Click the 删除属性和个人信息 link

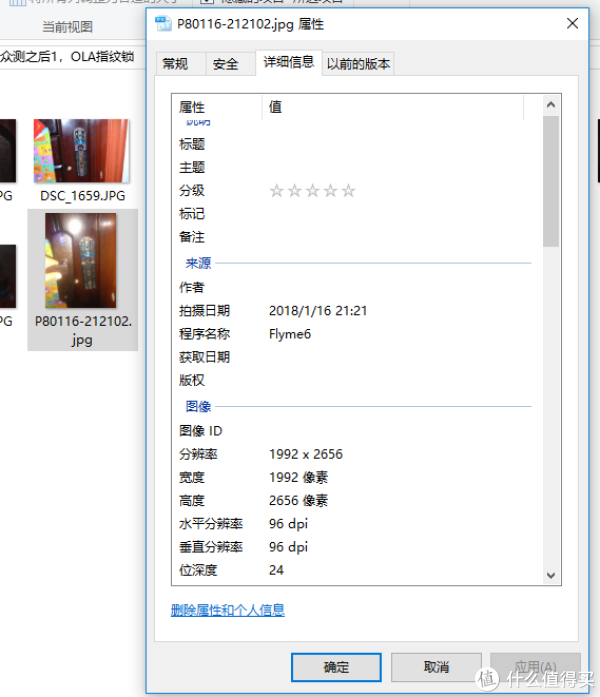click(228, 610)
